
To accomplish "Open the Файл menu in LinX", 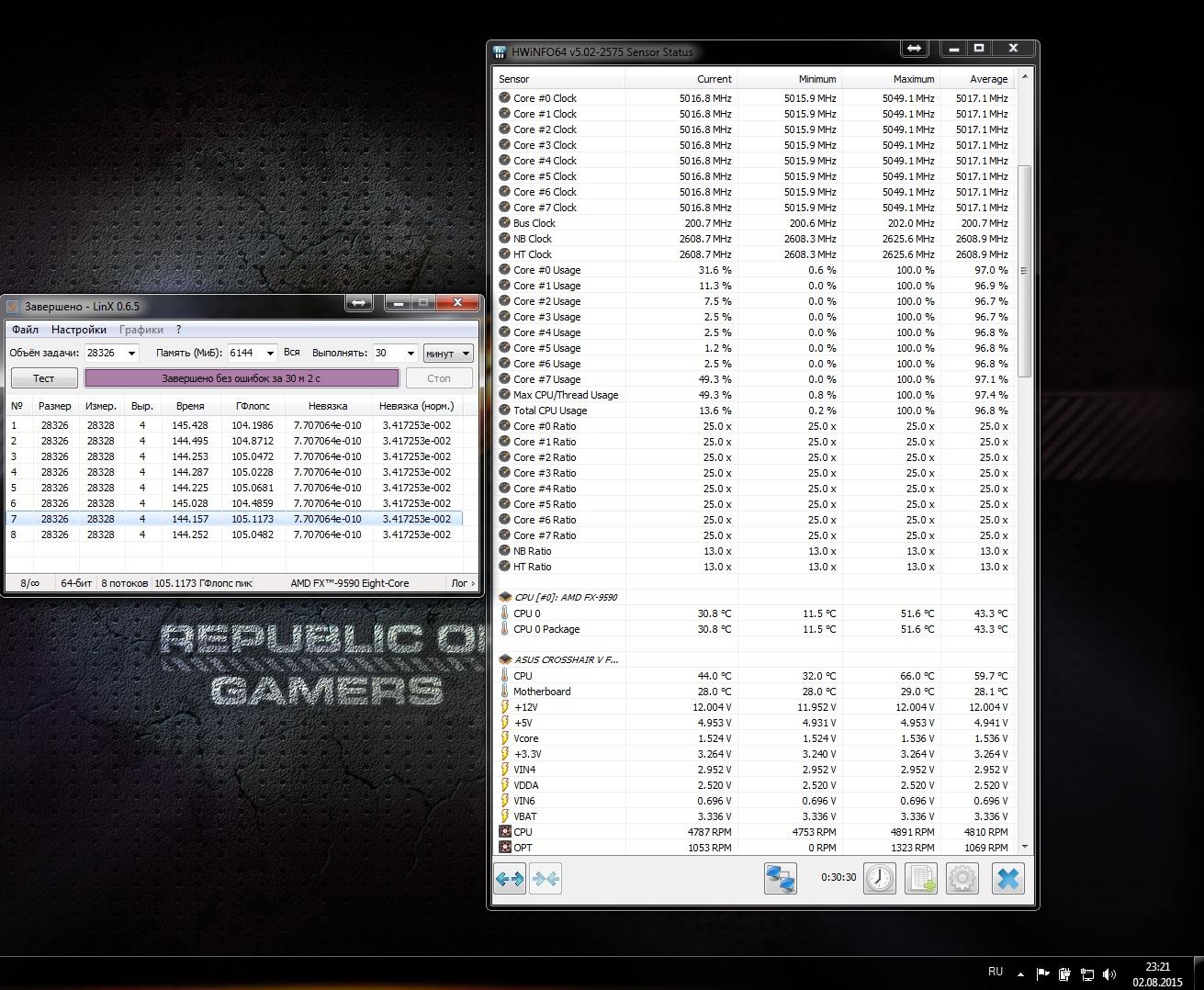I will click(x=25, y=330).
